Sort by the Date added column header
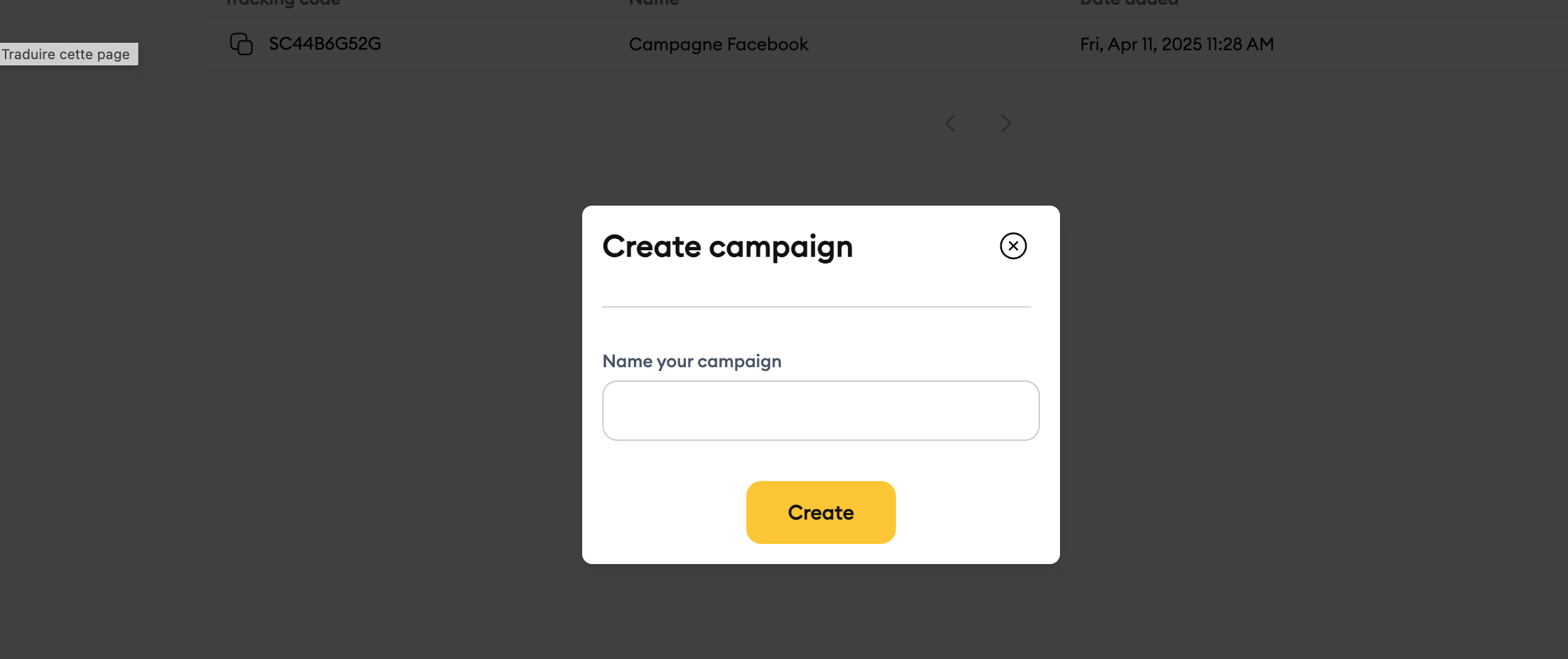 coord(1129,3)
